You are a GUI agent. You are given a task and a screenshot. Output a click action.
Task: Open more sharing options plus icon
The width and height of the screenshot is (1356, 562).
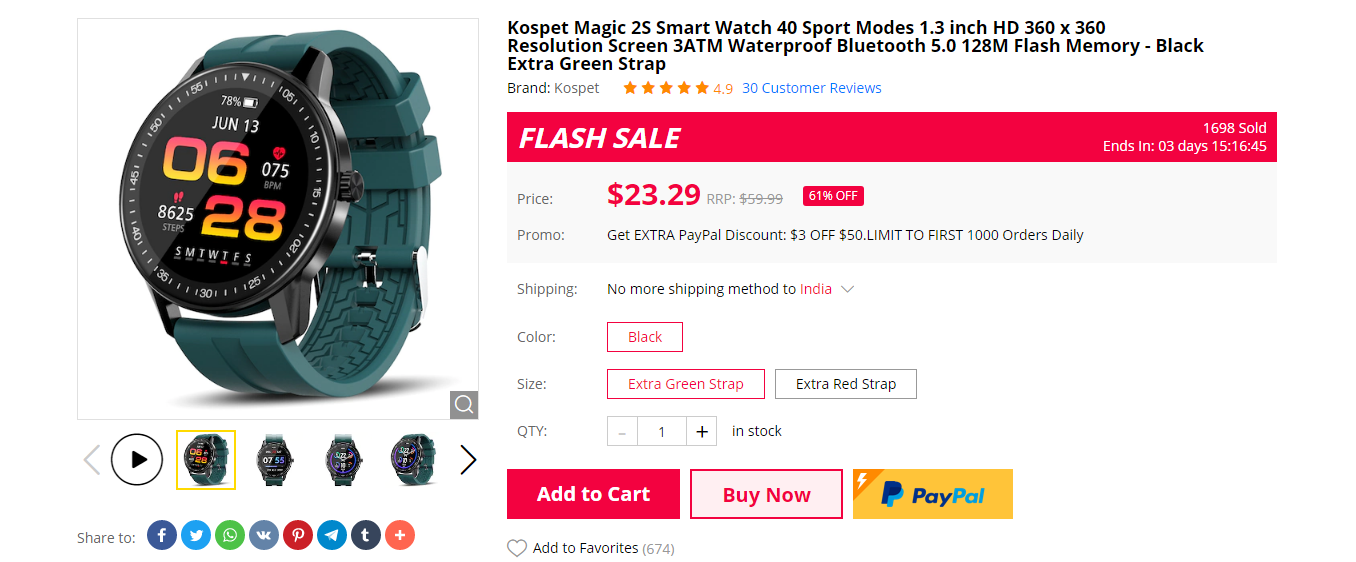pos(400,536)
